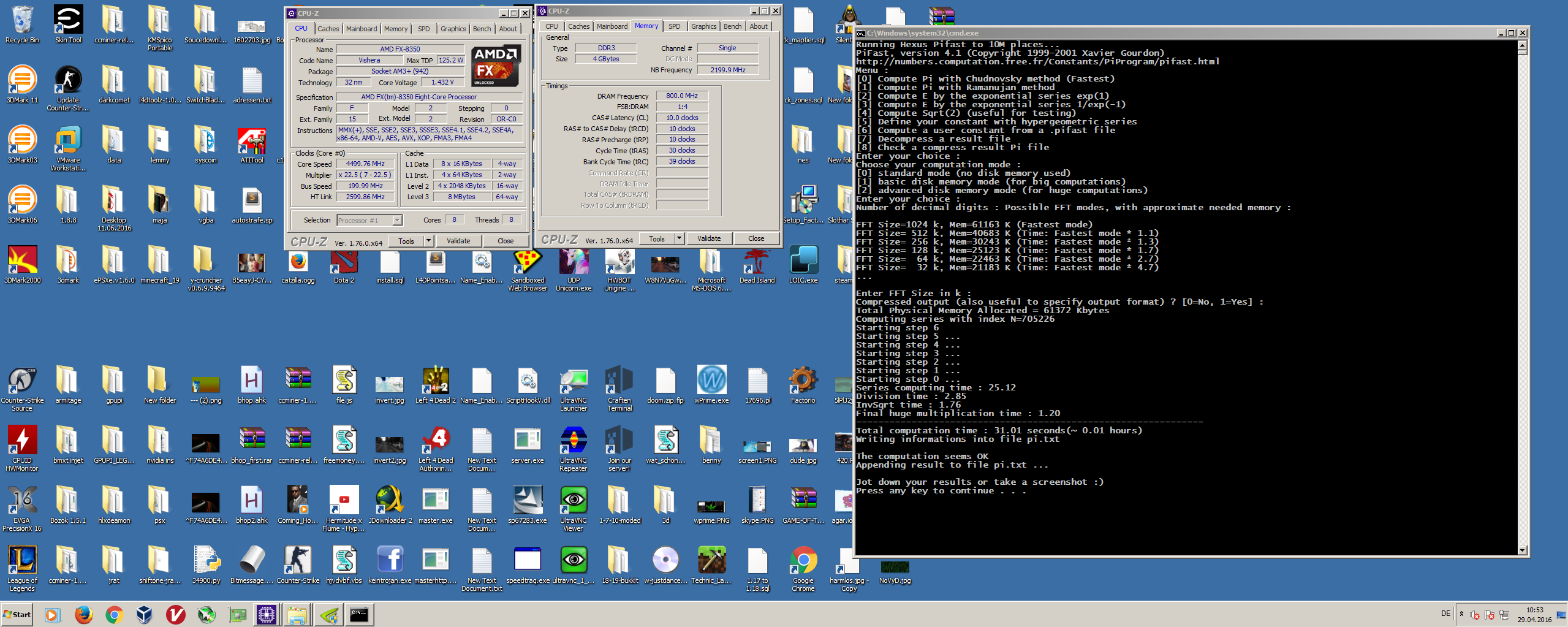Open Firefox from the taskbar
This screenshot has width=1568, height=627.
coord(83,614)
